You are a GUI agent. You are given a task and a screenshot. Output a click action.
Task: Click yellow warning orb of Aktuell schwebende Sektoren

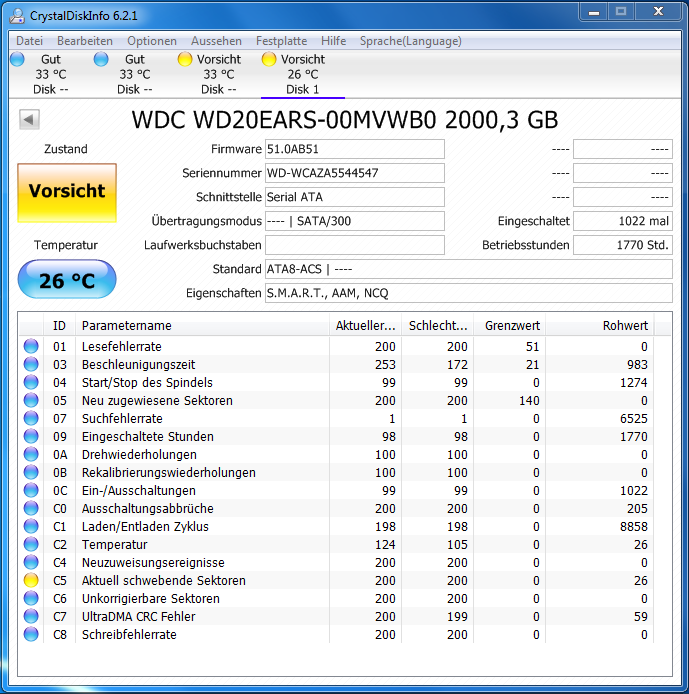[x=31, y=580]
